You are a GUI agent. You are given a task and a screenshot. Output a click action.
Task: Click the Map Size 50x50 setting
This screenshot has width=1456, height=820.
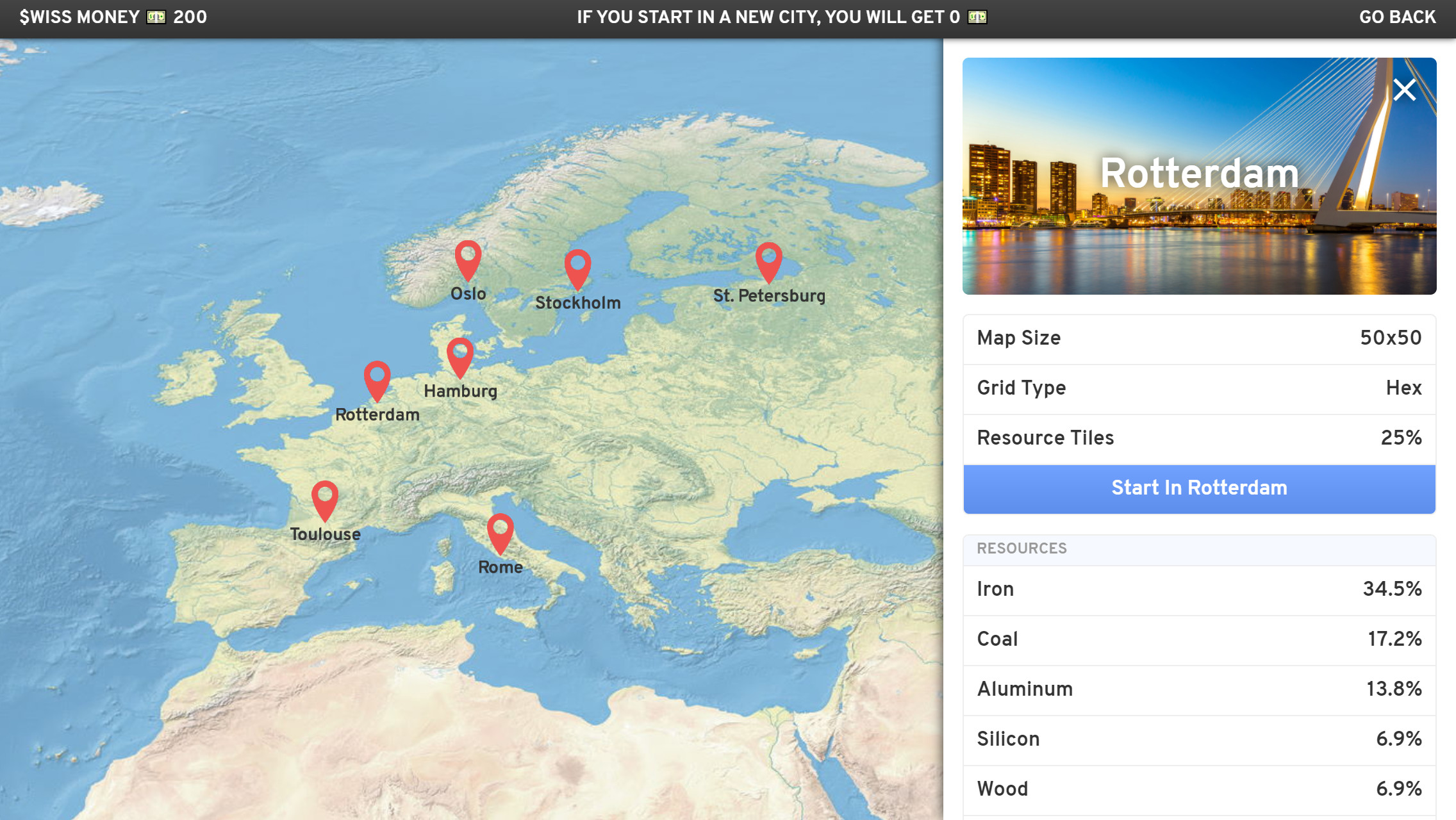[1198, 338]
